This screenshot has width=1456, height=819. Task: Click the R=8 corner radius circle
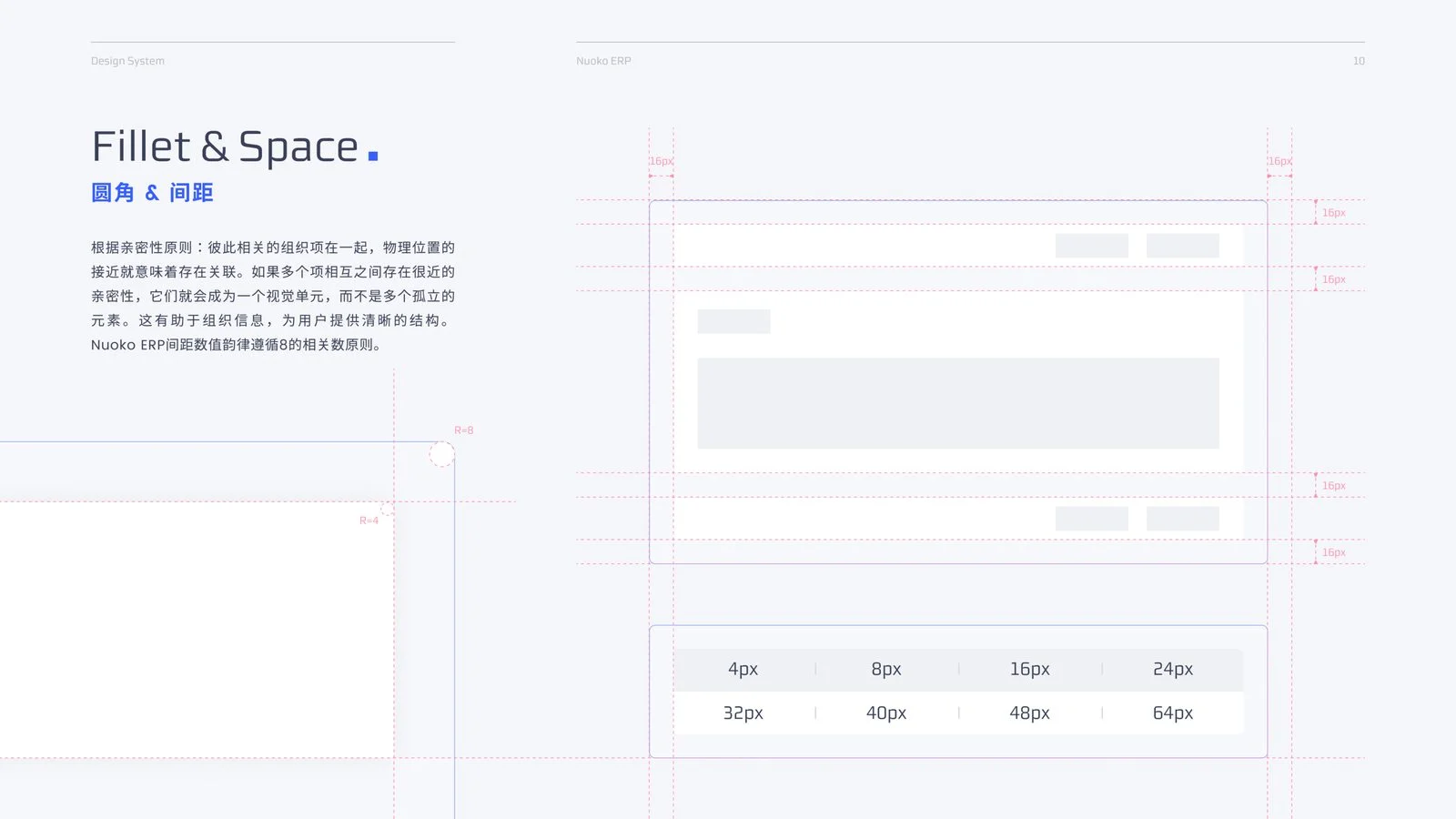pos(442,454)
